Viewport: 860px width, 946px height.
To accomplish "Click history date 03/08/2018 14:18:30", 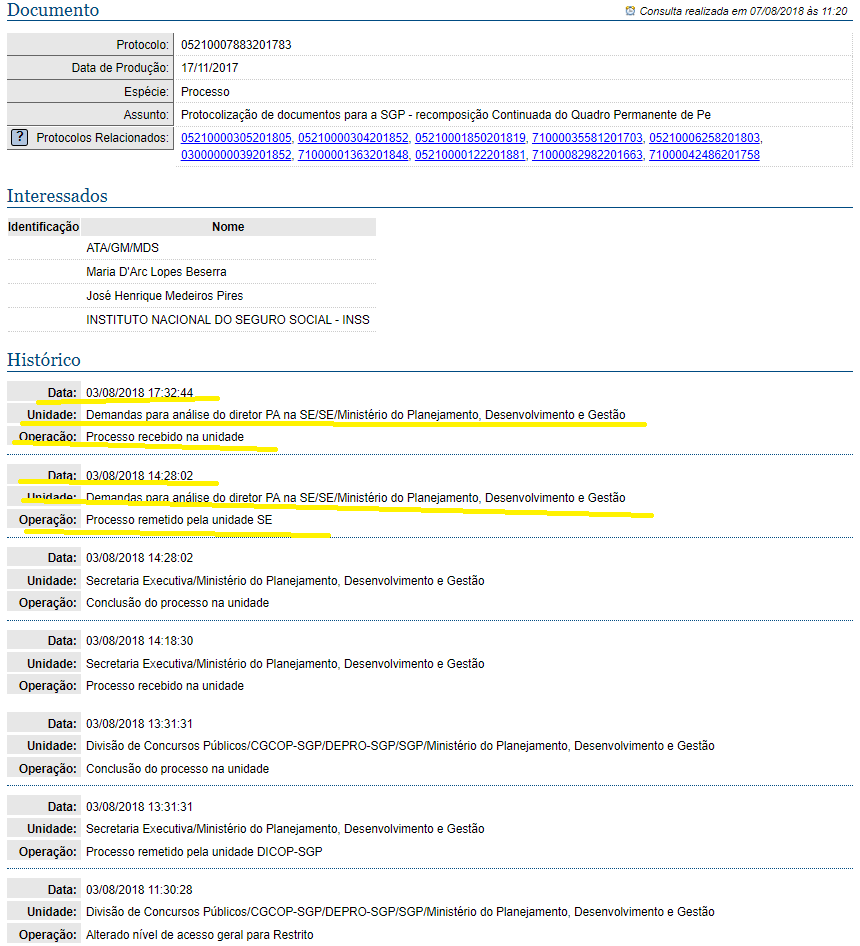I will click(x=139, y=641).
